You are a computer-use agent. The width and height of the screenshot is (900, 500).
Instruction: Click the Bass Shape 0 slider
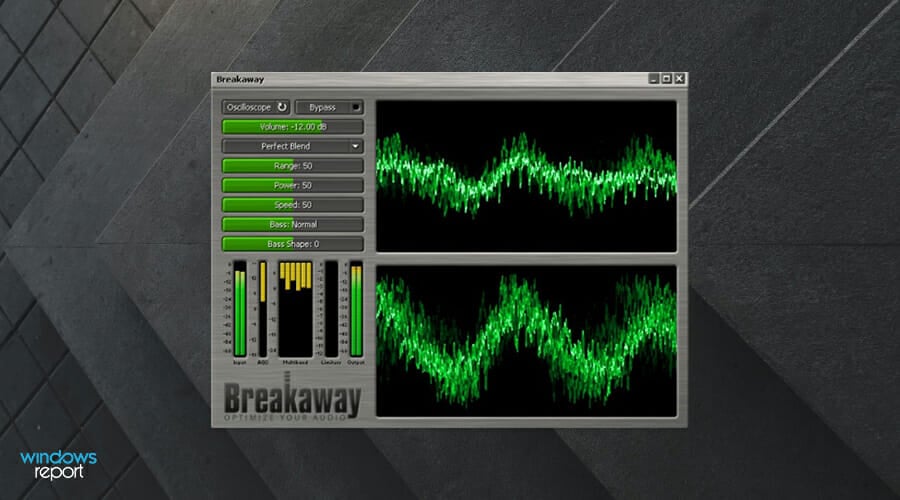292,244
